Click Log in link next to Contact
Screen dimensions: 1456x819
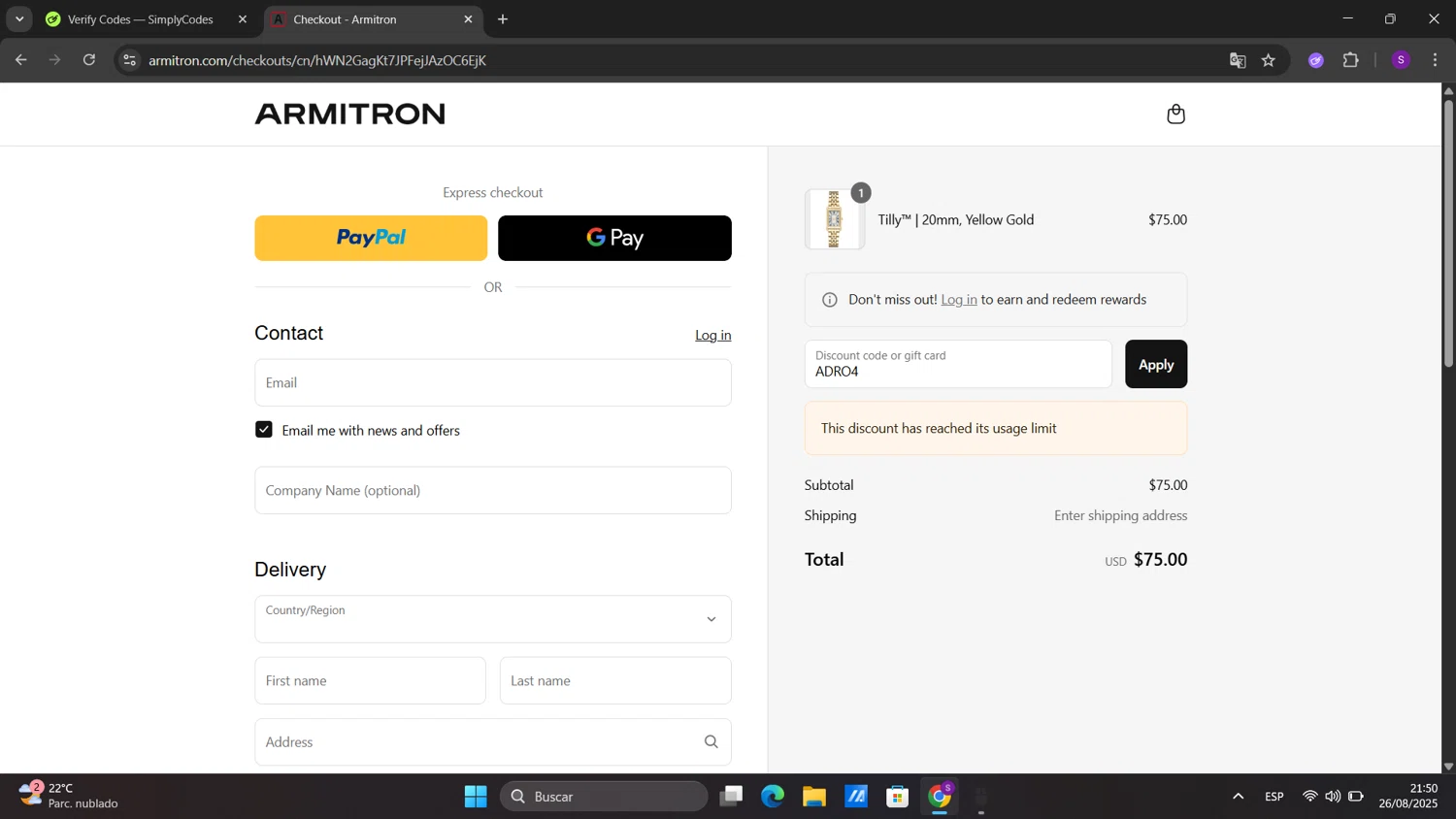coord(712,335)
